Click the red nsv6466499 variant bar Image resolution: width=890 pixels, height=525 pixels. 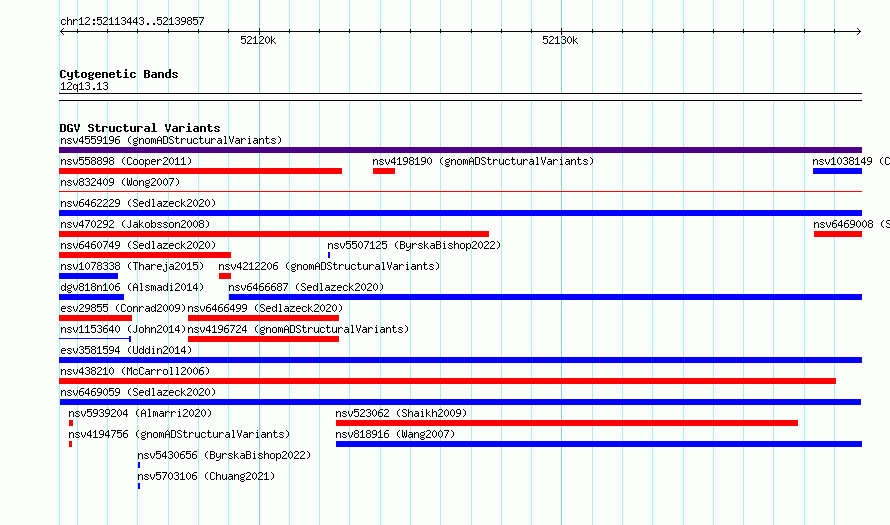(263, 318)
